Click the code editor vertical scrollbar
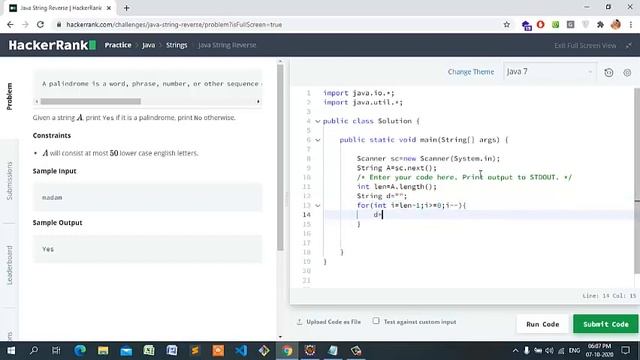The width and height of the screenshot is (640, 360). (637, 181)
